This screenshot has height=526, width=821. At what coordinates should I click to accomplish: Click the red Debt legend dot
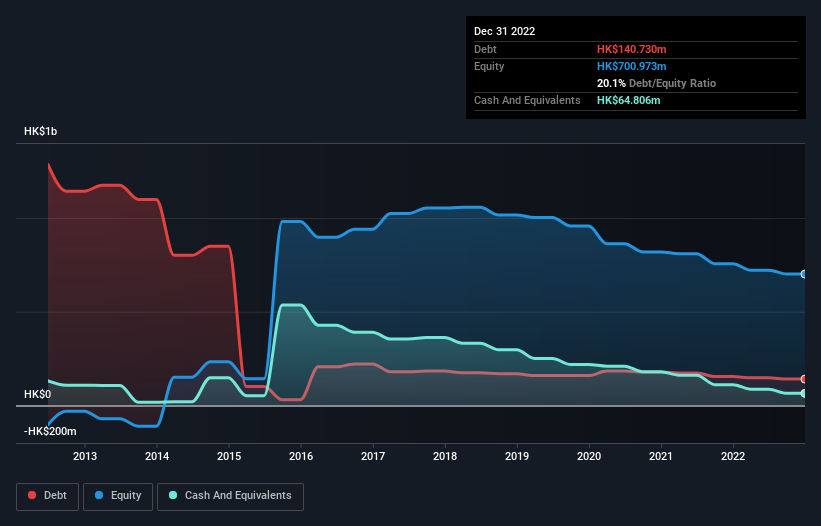[32, 495]
